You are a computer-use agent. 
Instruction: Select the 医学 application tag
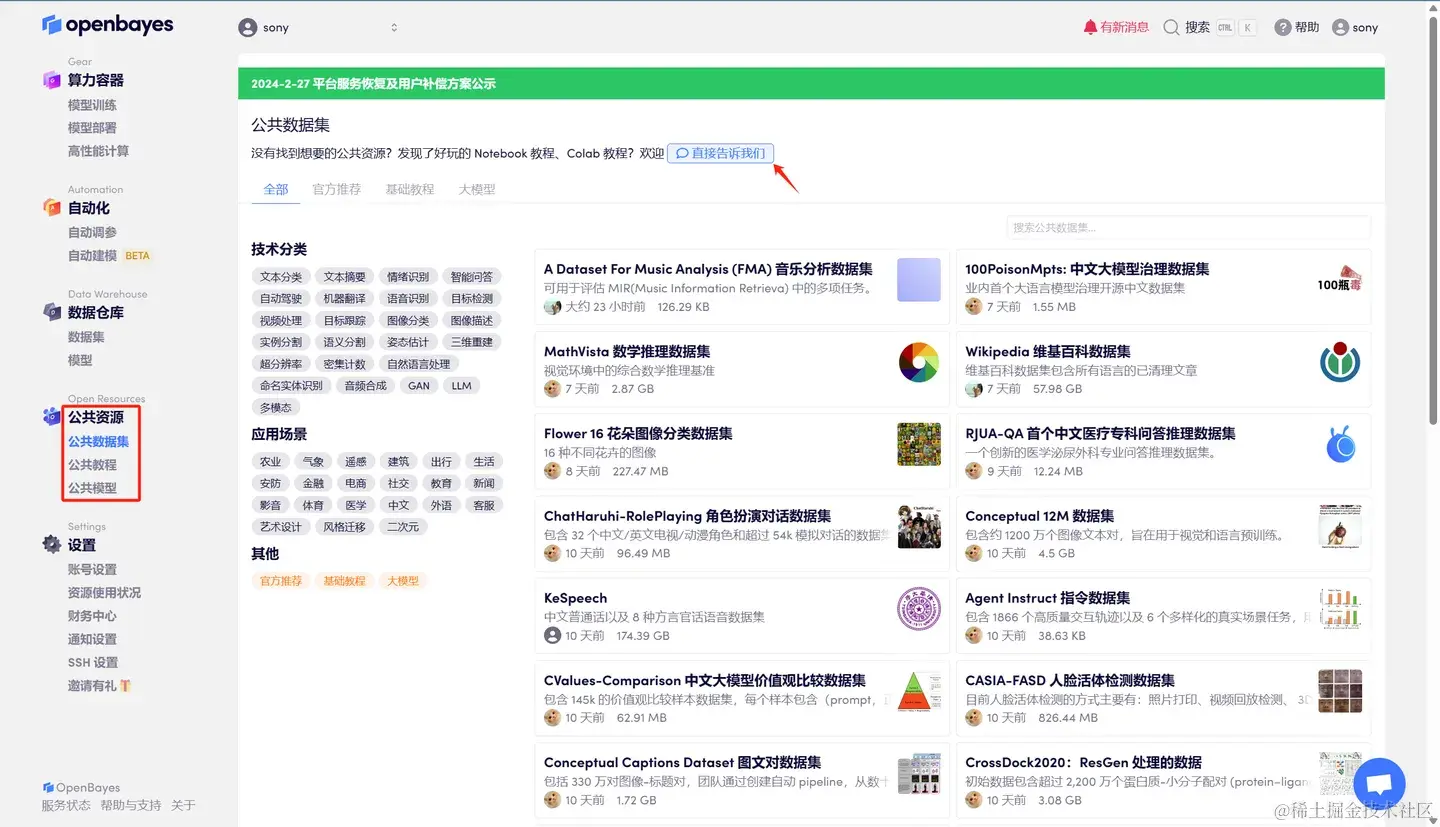[x=356, y=505]
